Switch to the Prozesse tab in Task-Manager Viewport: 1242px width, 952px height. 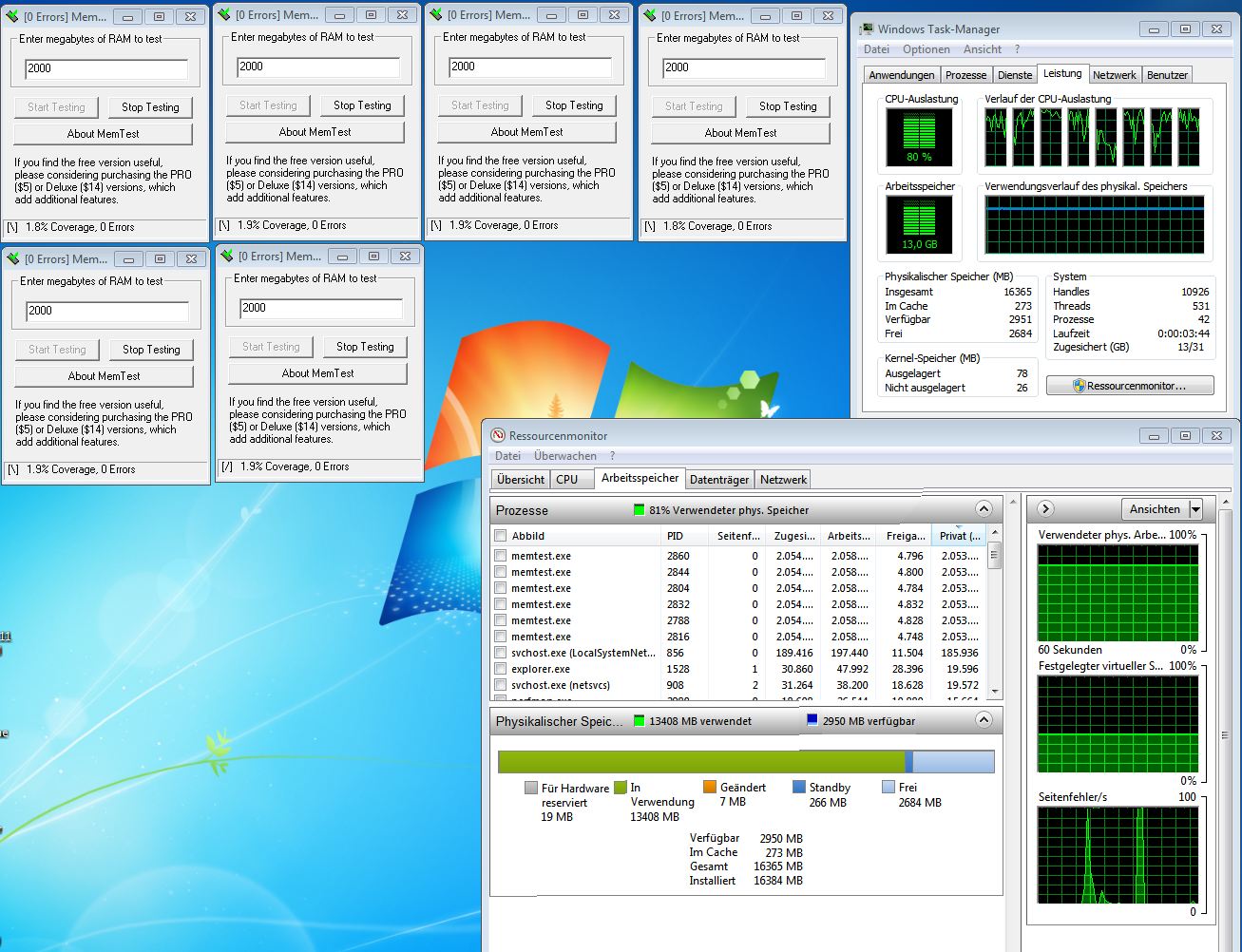[966, 75]
